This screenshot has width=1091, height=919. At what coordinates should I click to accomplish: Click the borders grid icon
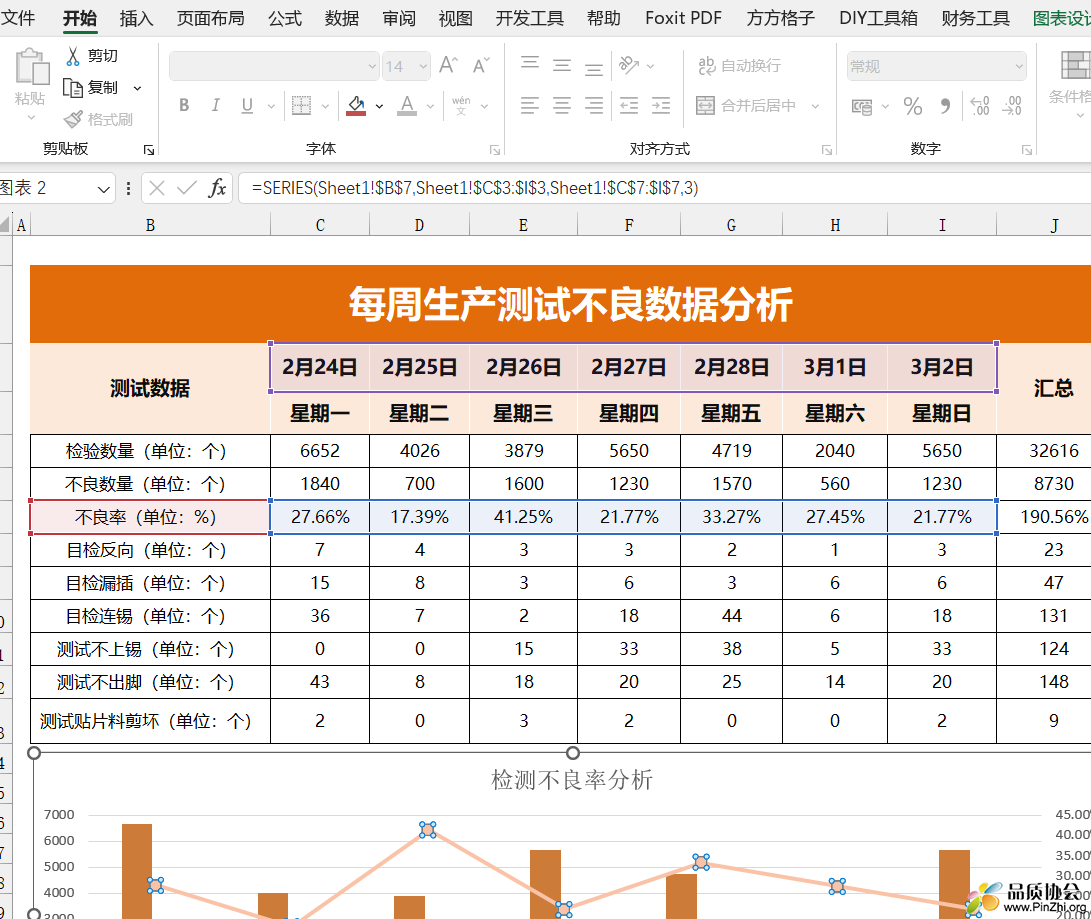[301, 106]
